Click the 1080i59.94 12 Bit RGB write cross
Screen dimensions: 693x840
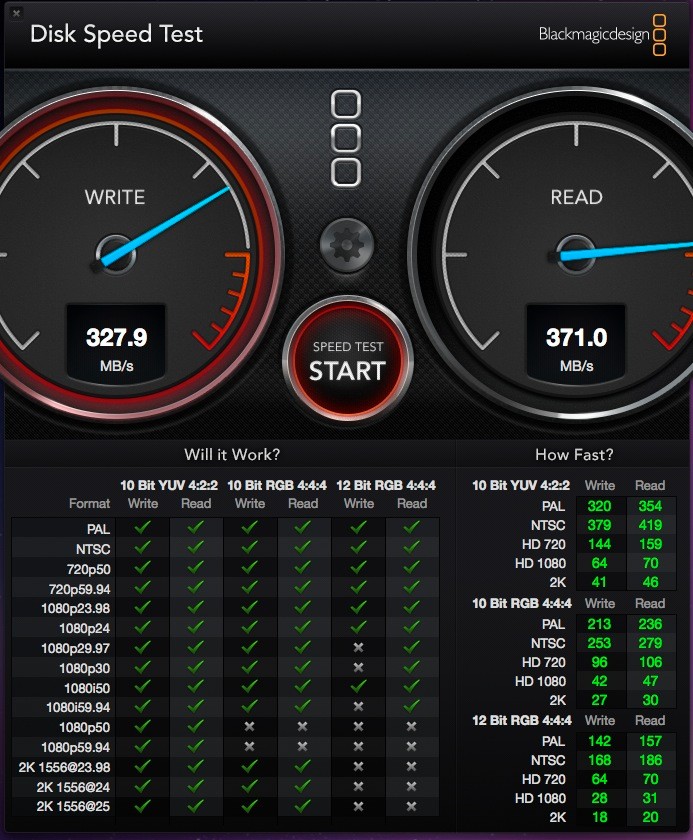(358, 707)
